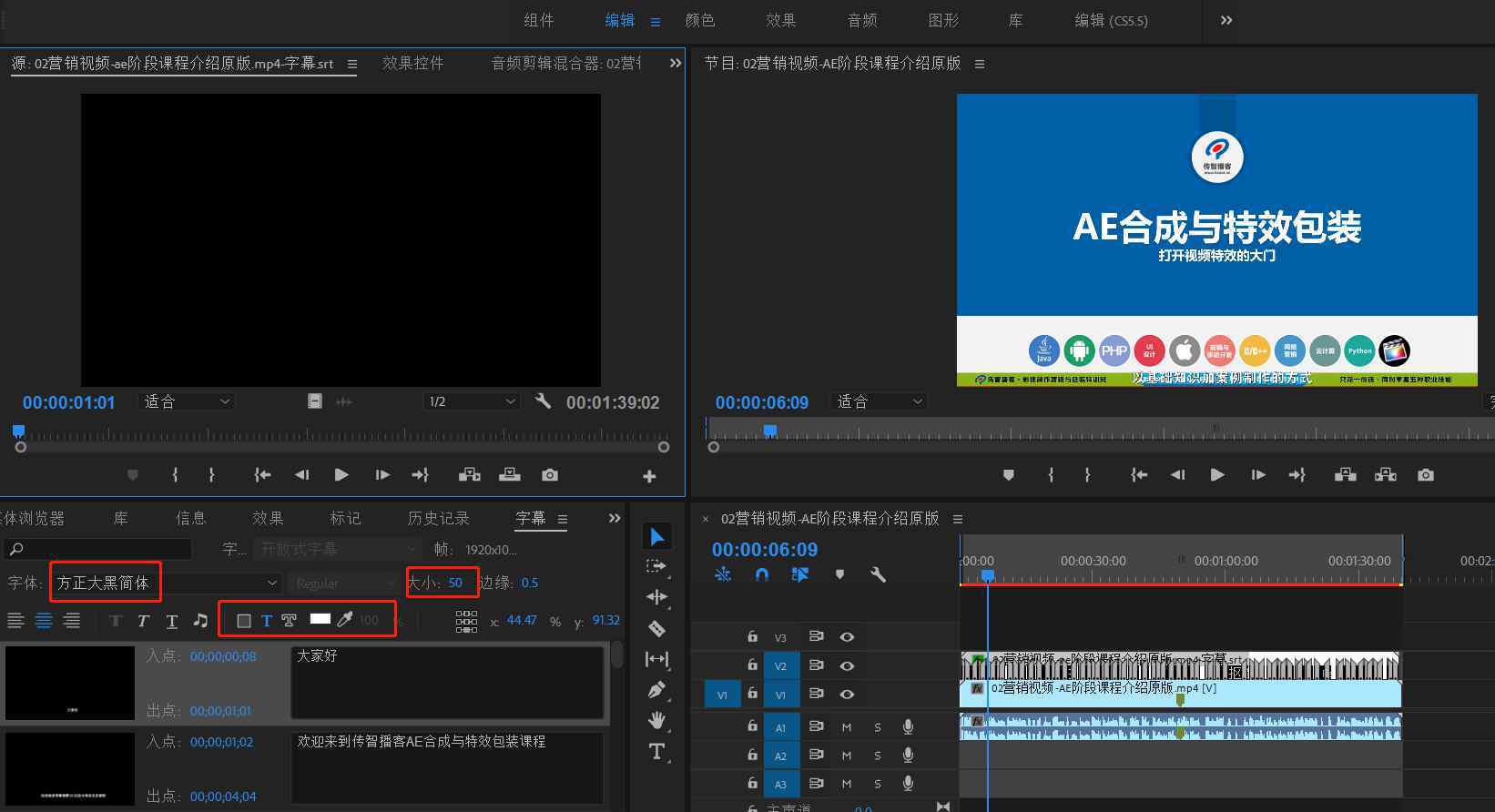Mute audio track A1

coord(847,727)
